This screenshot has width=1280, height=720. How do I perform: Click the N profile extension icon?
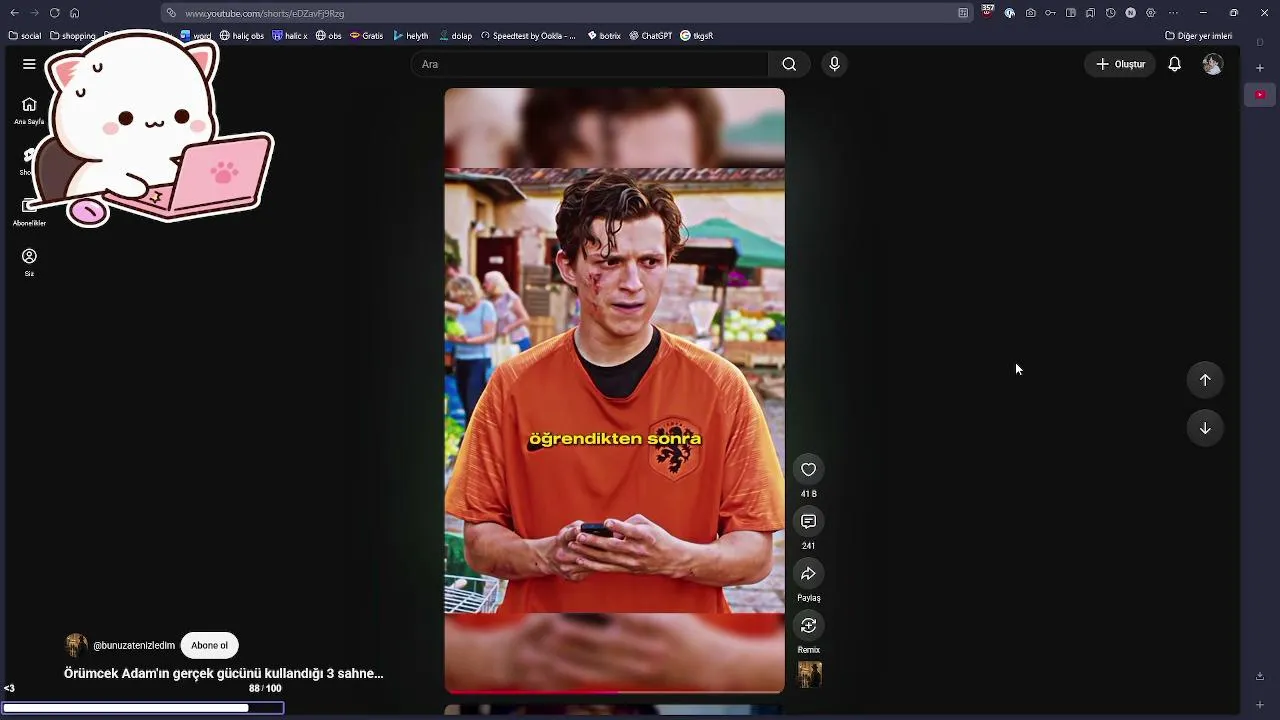coord(1130,13)
